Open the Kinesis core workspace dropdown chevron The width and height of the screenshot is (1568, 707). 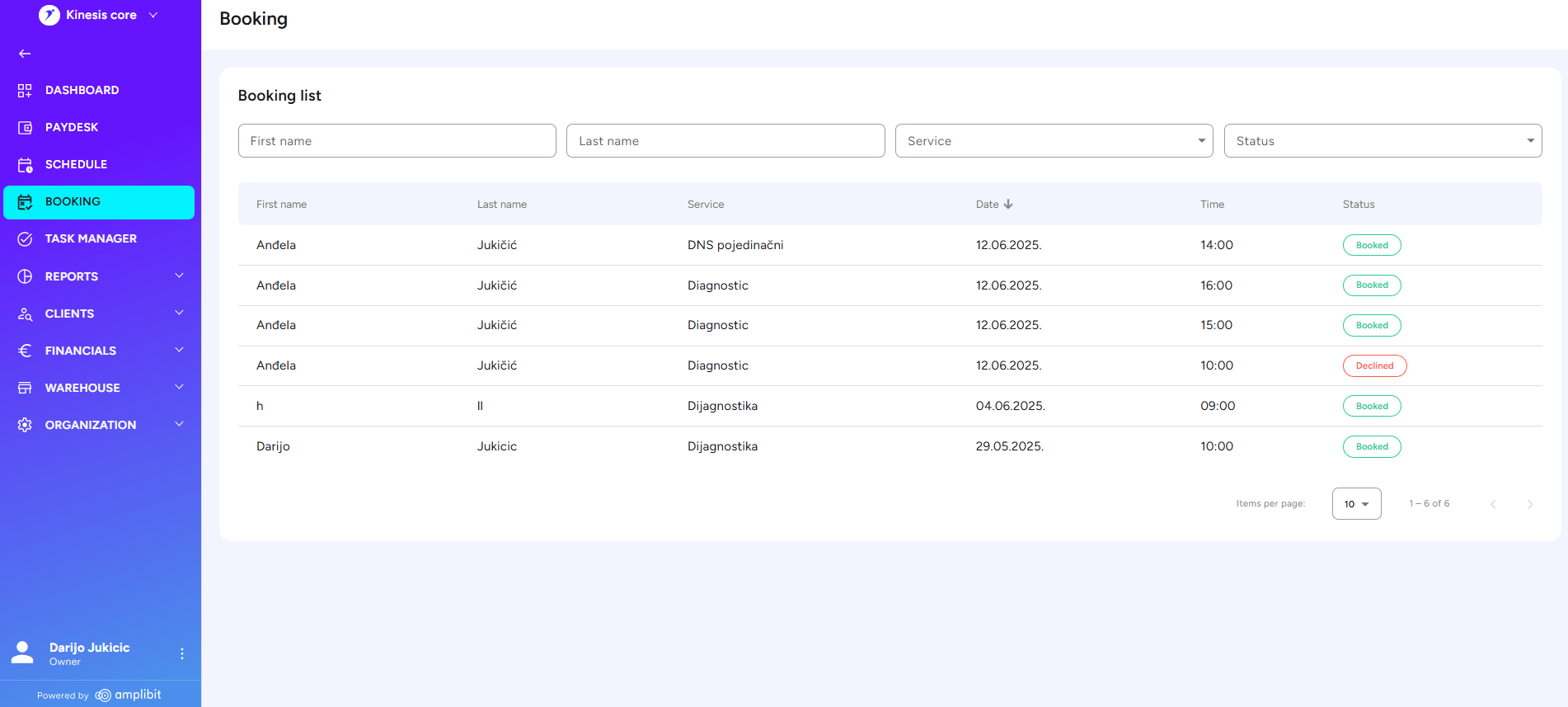click(x=153, y=15)
